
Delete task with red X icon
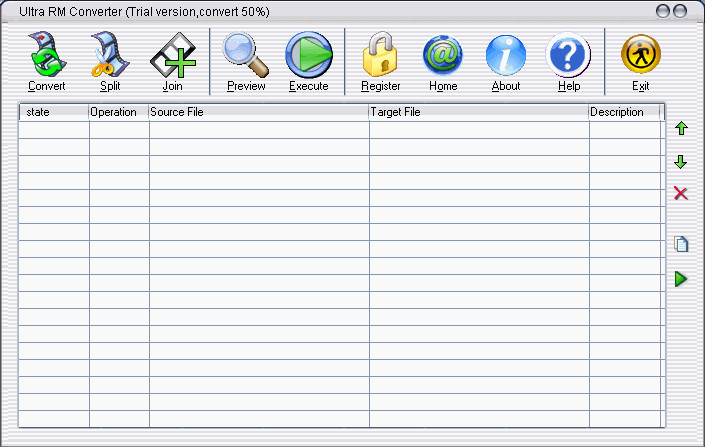coord(681,193)
